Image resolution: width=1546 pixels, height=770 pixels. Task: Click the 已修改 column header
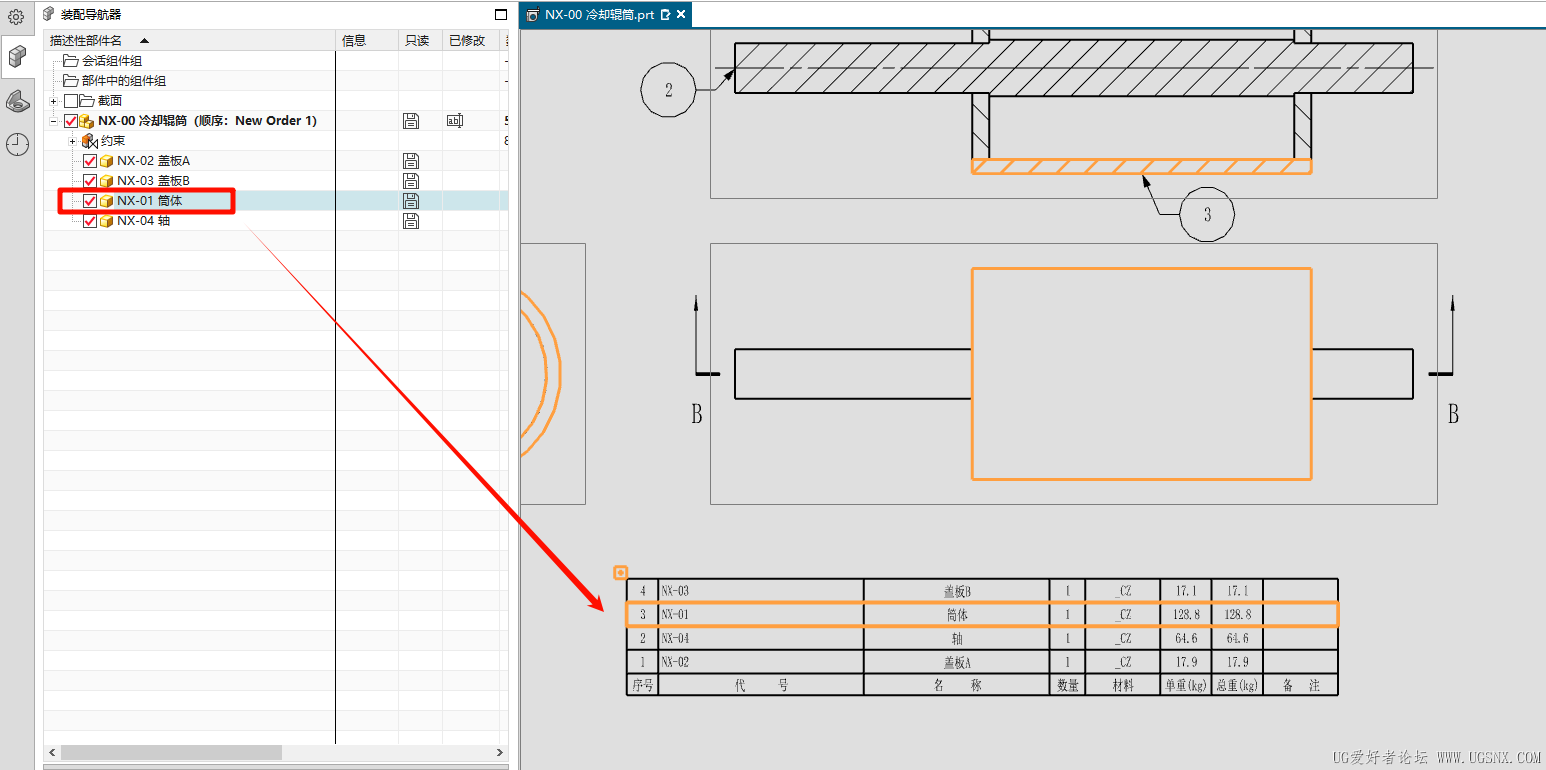pyautogui.click(x=471, y=41)
